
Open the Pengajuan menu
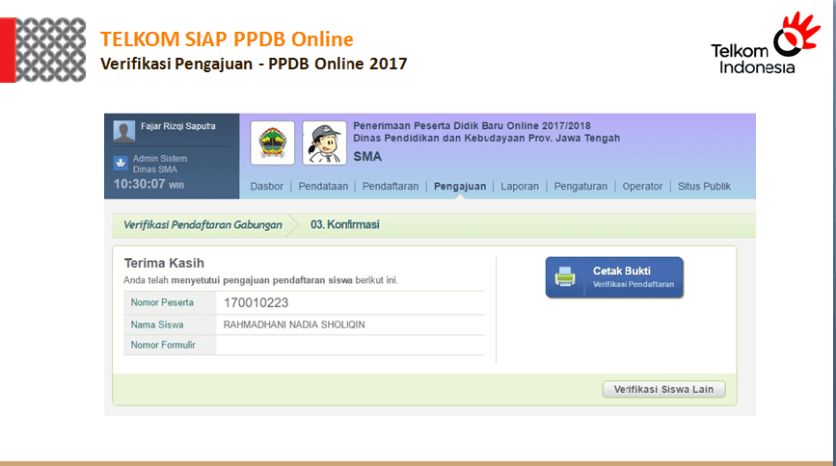(460, 186)
